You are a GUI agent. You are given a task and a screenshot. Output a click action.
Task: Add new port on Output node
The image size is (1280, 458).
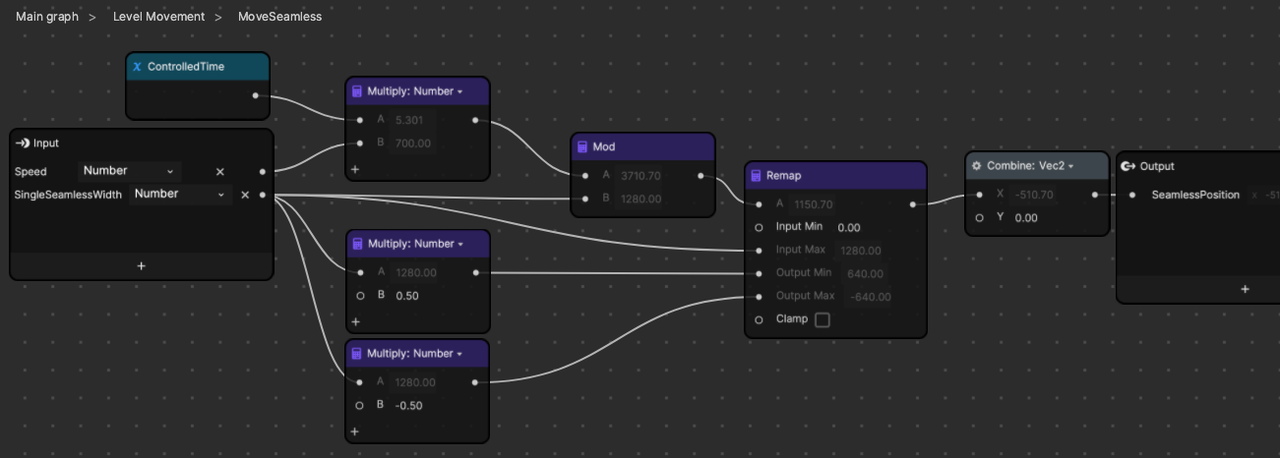pos(1244,289)
